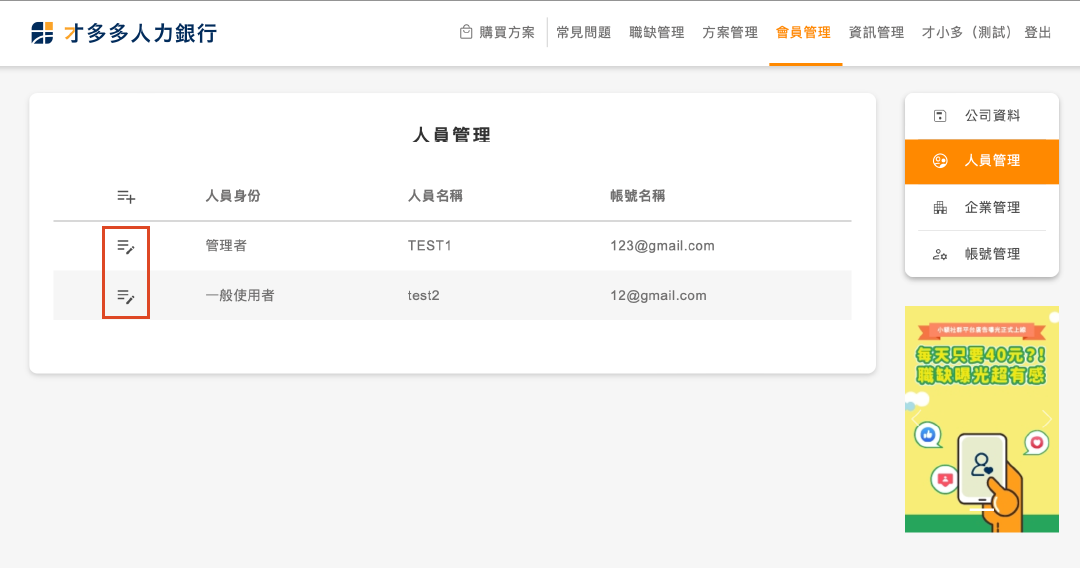This screenshot has height=568, width=1080.
Task: Open edit icon for test2 user
Action: click(x=126, y=296)
